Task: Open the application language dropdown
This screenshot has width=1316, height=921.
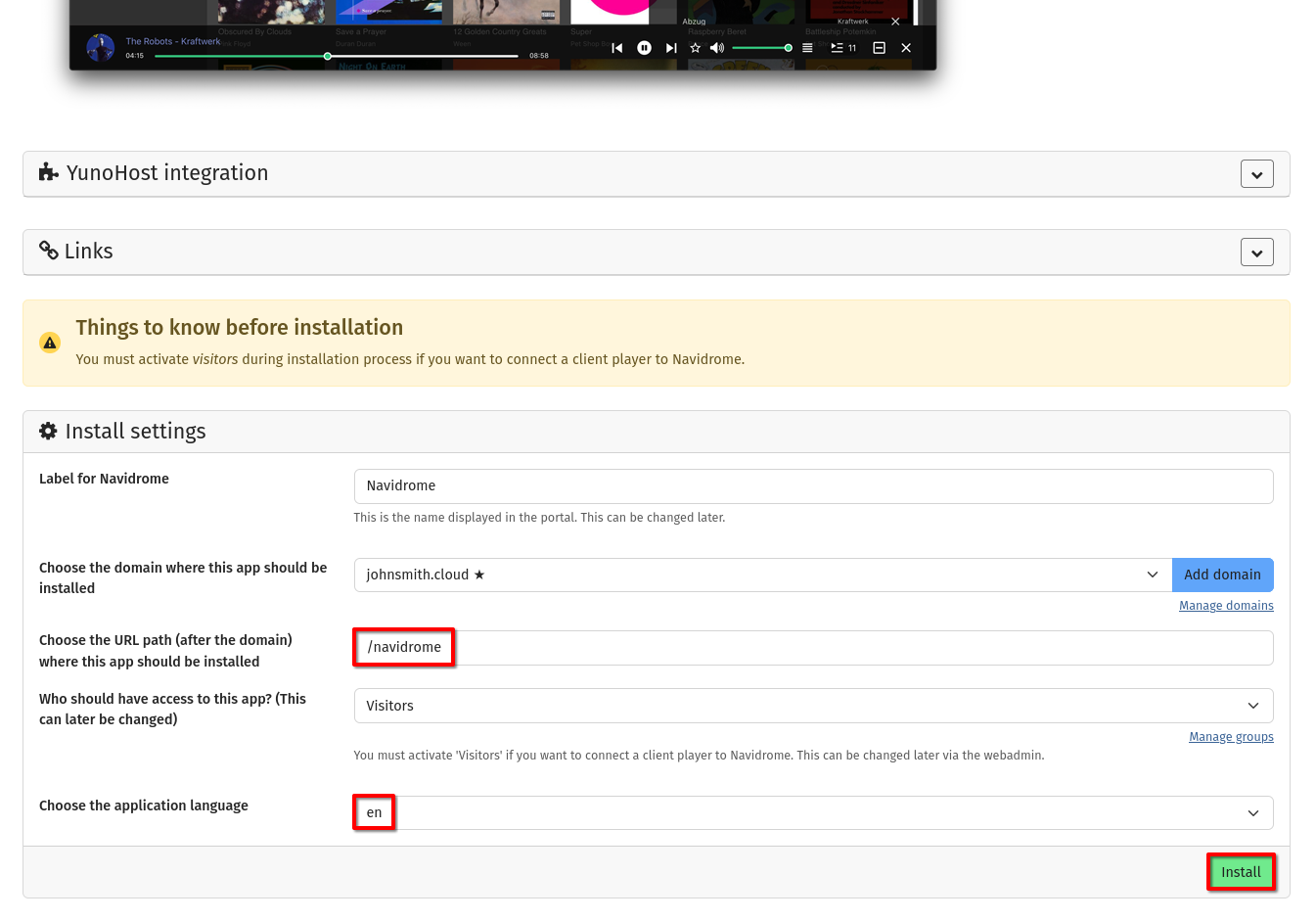Action: coord(813,812)
